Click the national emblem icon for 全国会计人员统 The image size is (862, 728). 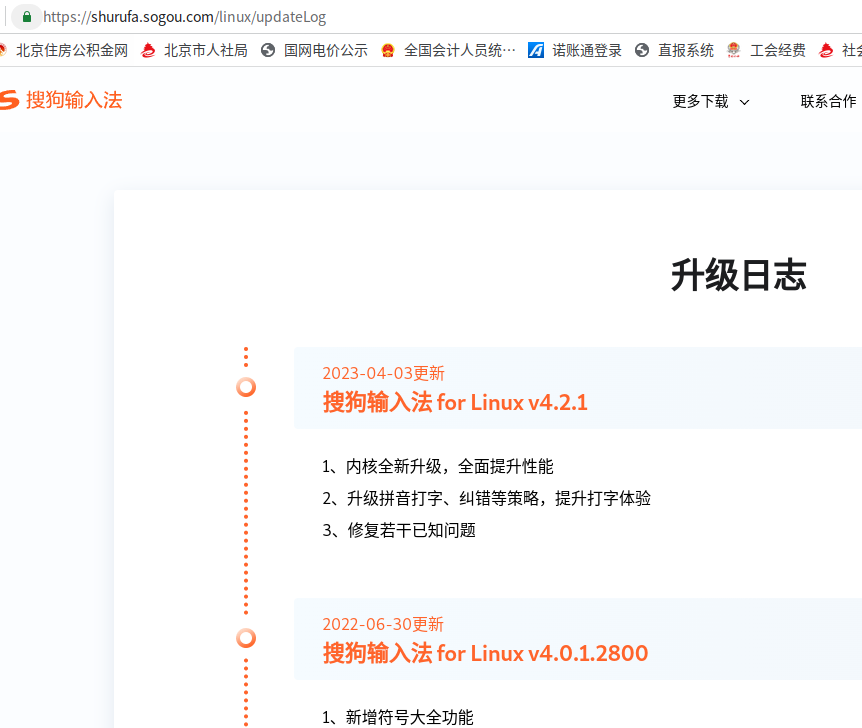click(x=388, y=51)
